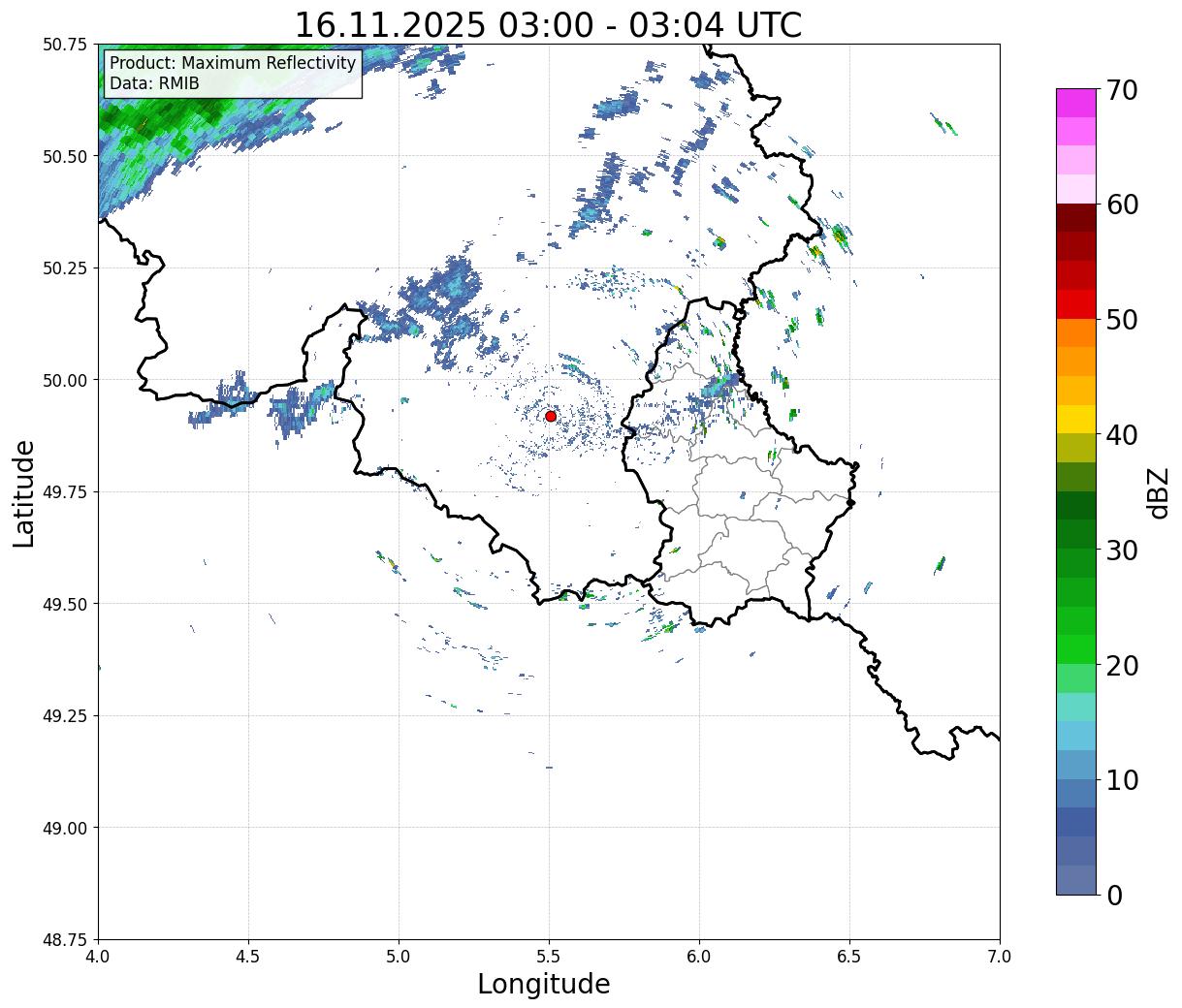
Task: Click the red radar location marker
Action: [x=551, y=416]
